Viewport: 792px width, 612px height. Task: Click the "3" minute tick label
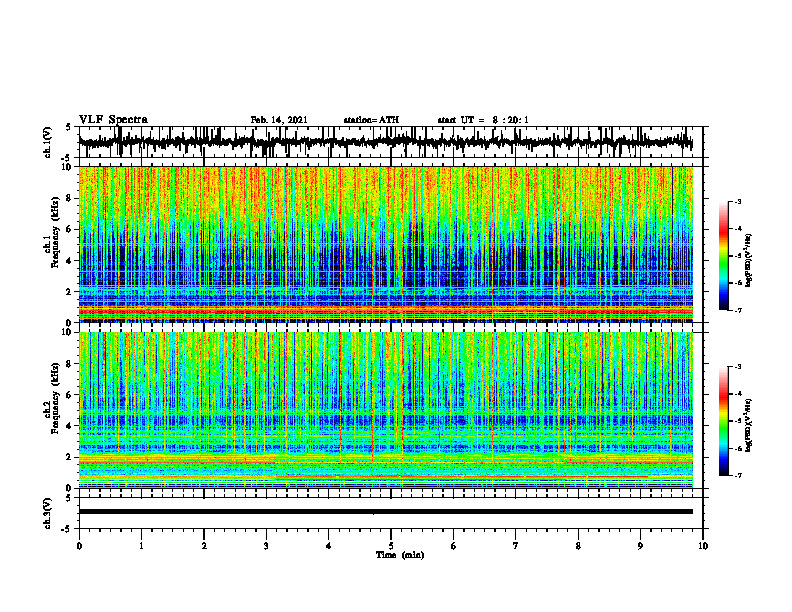(x=266, y=546)
